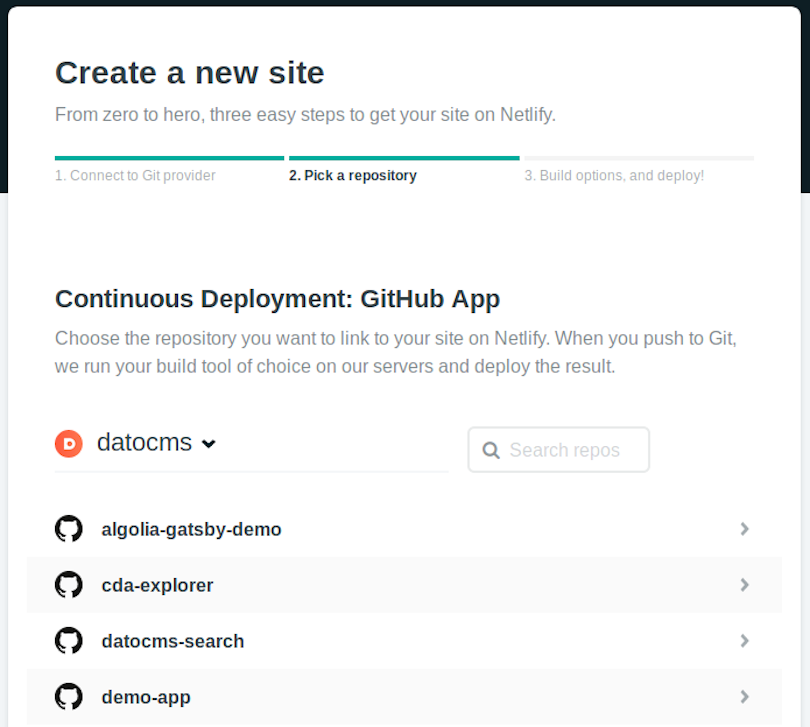810x727 pixels.
Task: Choose the demo-app repository
Action: (x=404, y=697)
